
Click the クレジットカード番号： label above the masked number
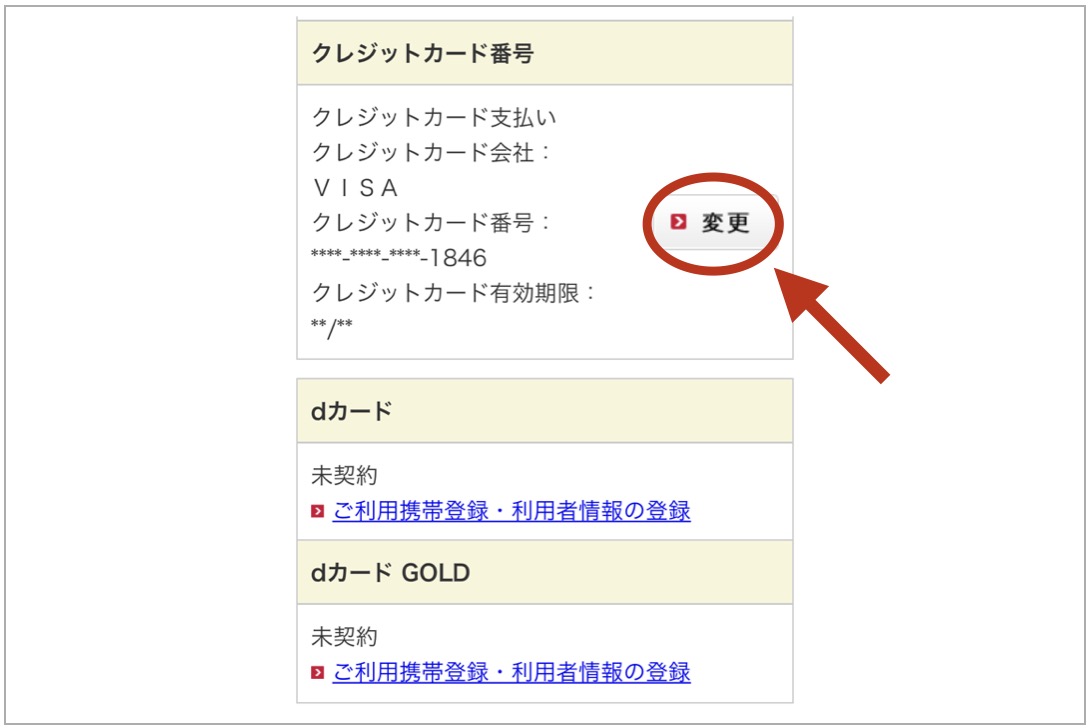pos(430,222)
